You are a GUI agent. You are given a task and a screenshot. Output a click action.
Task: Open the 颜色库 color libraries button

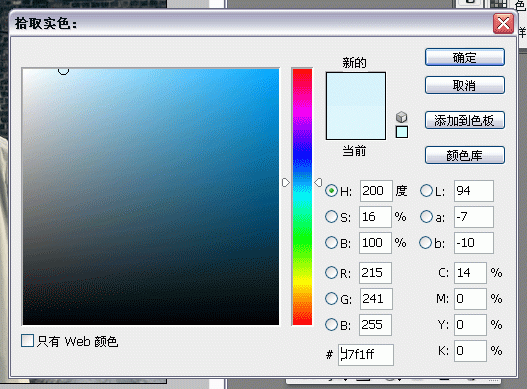pyautogui.click(x=464, y=155)
